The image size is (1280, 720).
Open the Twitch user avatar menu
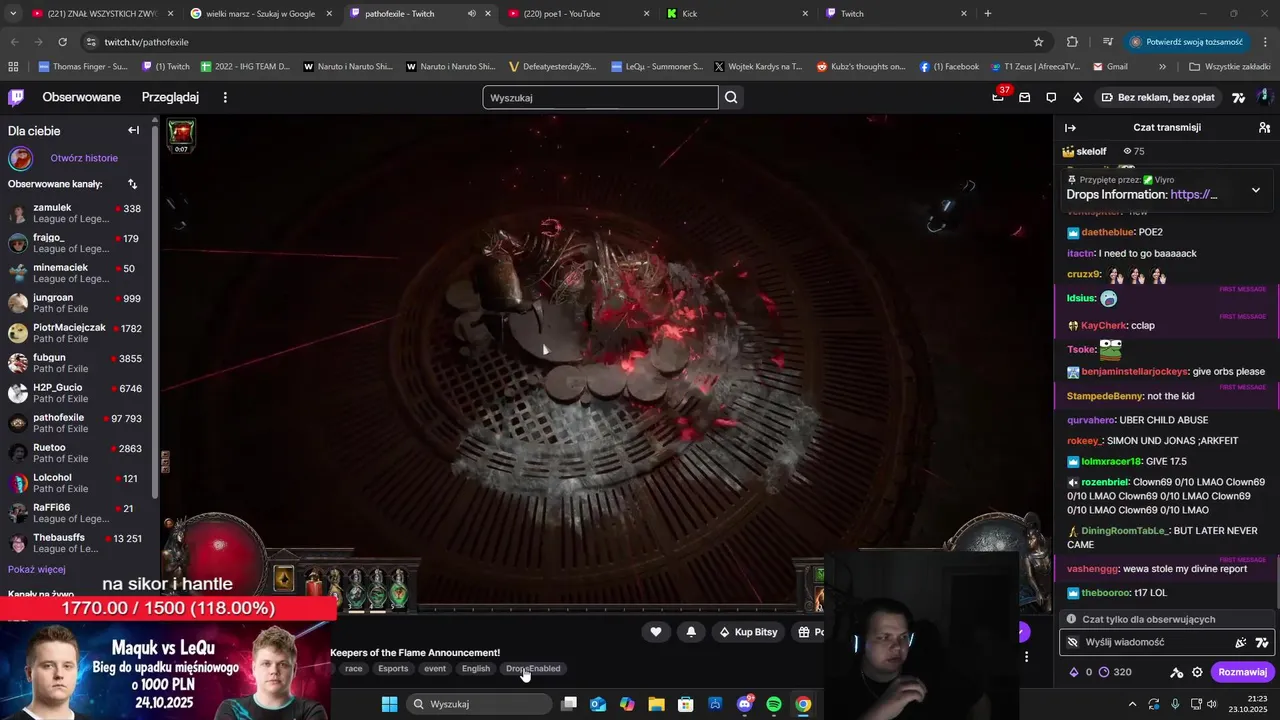click(x=1264, y=97)
